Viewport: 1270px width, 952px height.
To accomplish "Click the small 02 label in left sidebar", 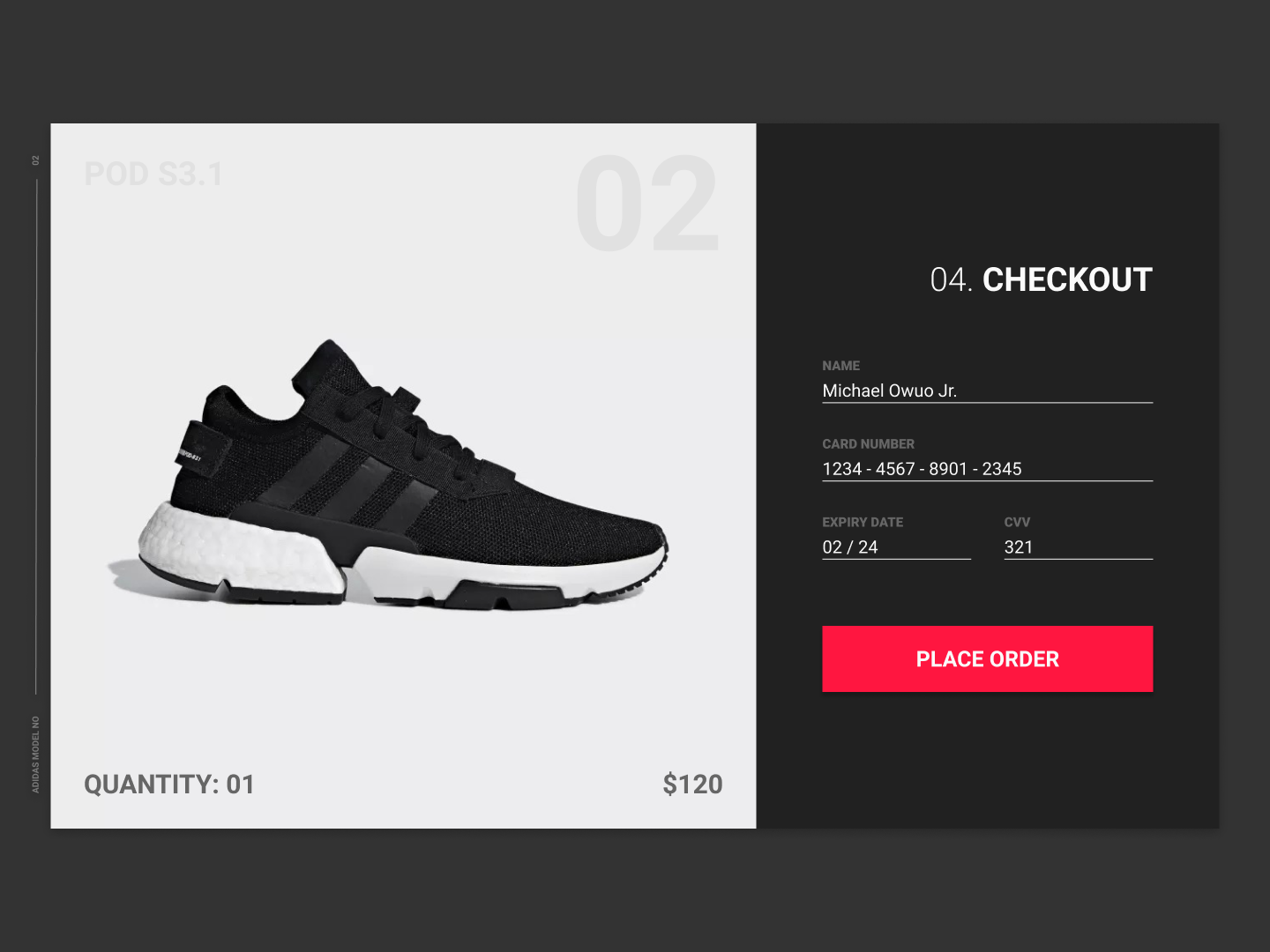I will click(x=36, y=160).
